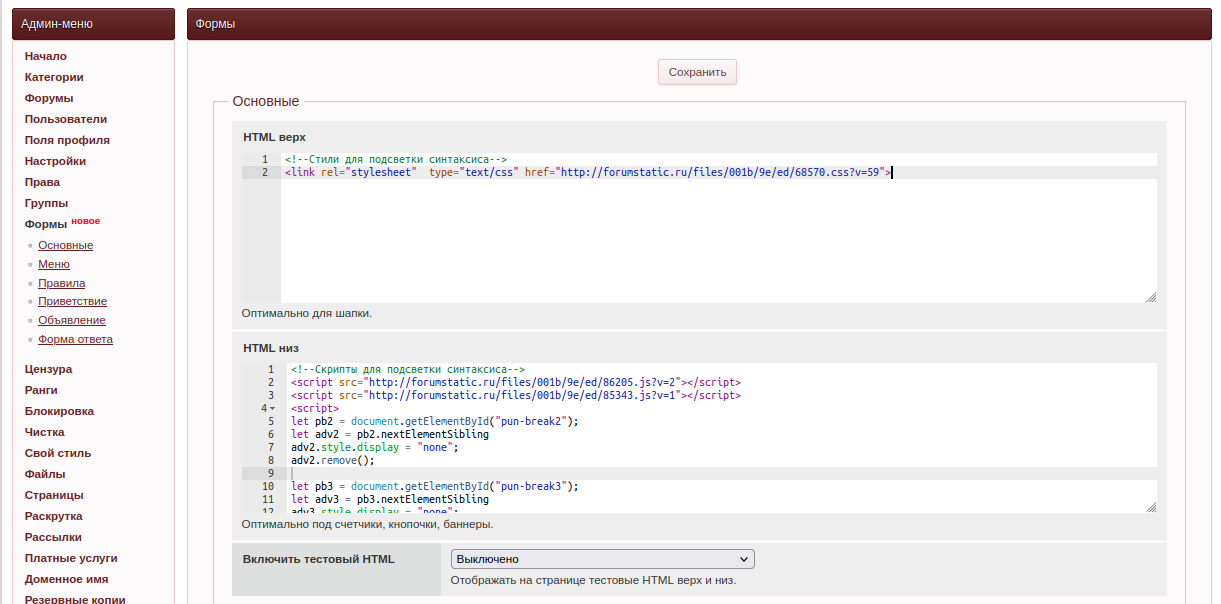Grab the HTML низ editor resize handle
Image resolution: width=1221 pixels, height=604 pixels.
coord(1151,507)
